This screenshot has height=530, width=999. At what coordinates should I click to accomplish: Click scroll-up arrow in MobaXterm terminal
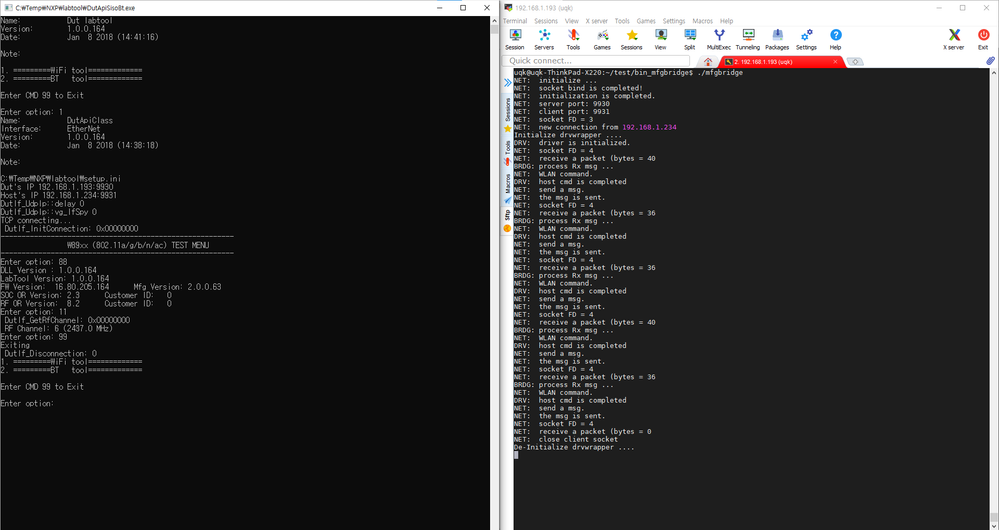pyautogui.click(x=995, y=73)
